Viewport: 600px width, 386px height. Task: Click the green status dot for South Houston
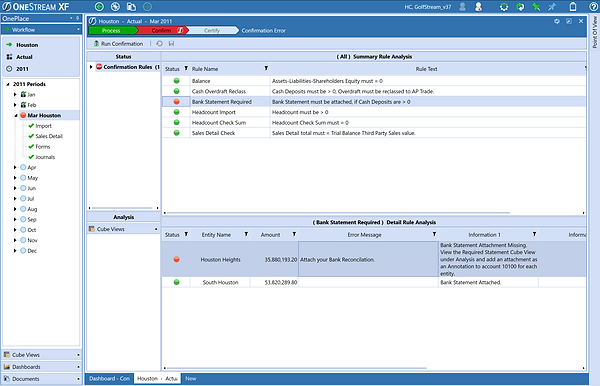pos(176,282)
